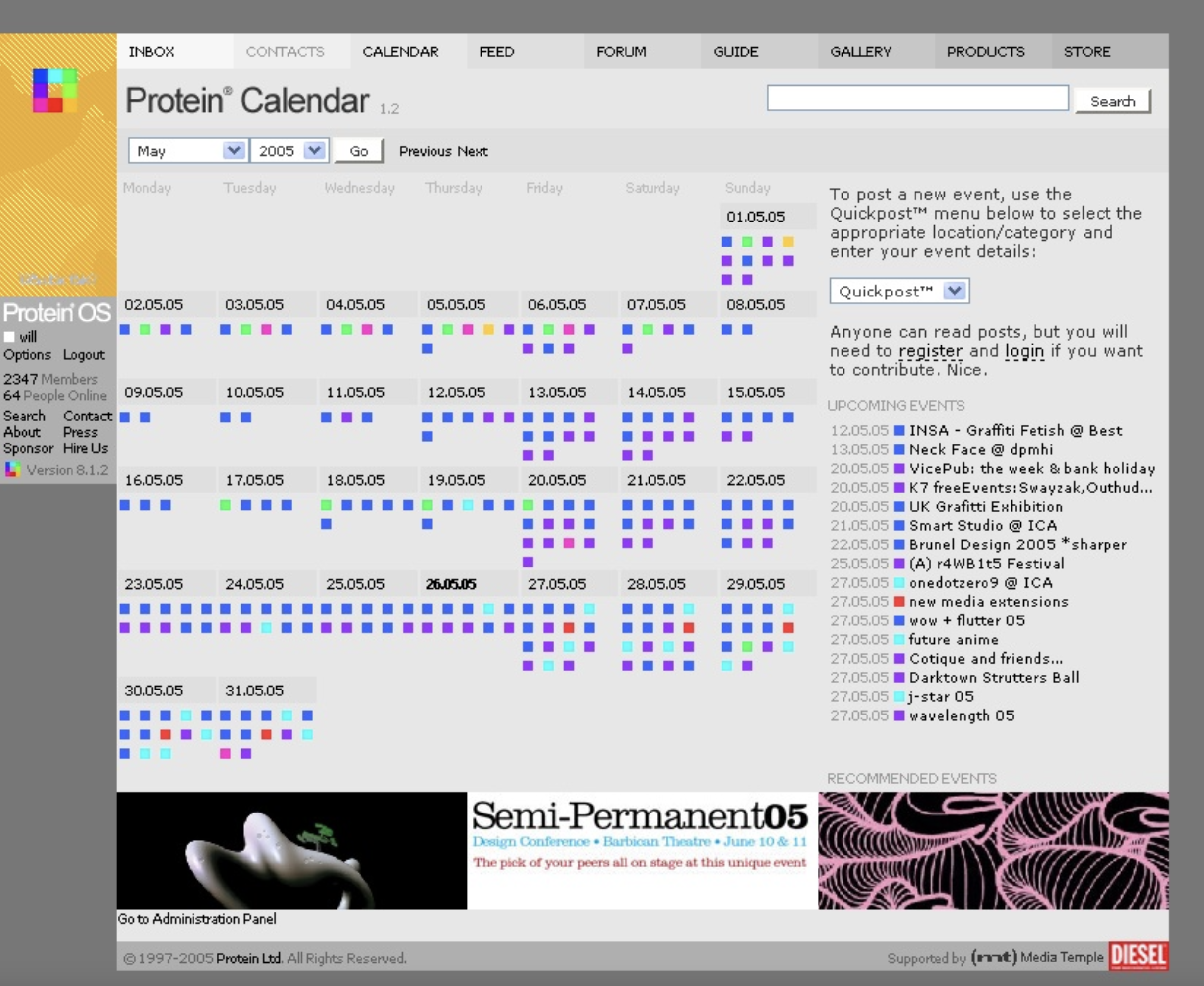Image resolution: width=1204 pixels, height=986 pixels.
Task: Open the Press link
Action: pos(80,432)
